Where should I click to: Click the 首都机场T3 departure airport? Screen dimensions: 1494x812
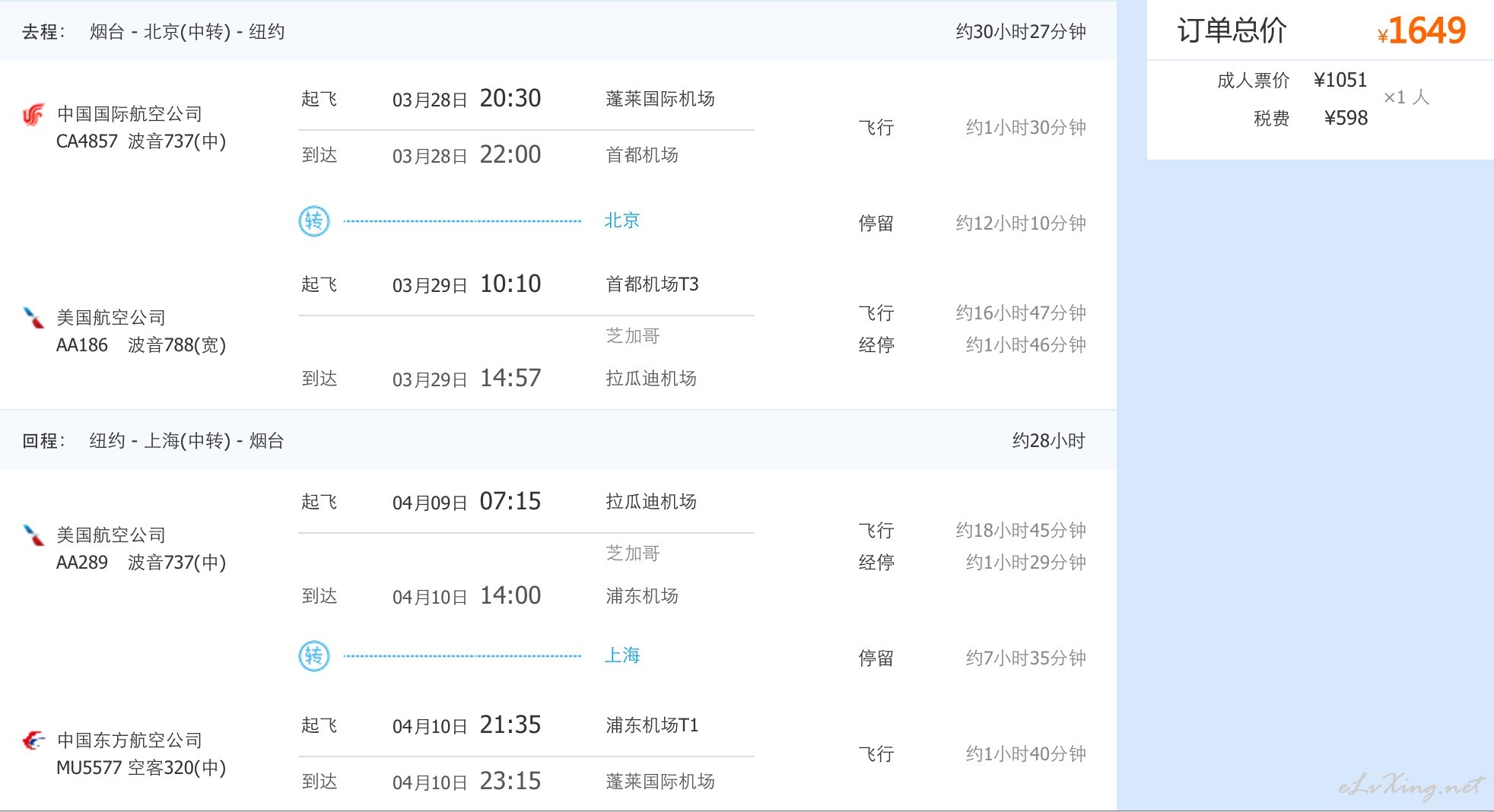coord(652,284)
